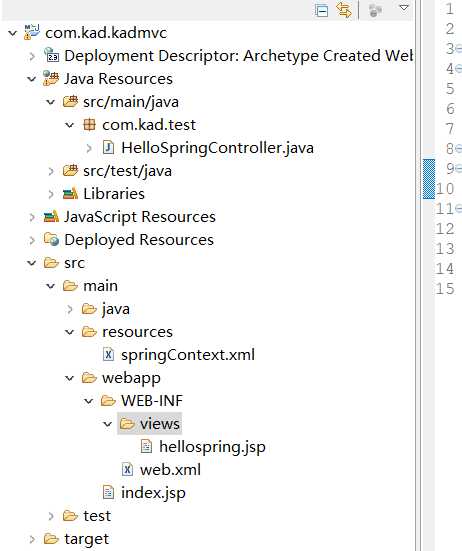Click the springContext.xml file icon
The width and height of the screenshot is (462, 551).
click(108, 354)
